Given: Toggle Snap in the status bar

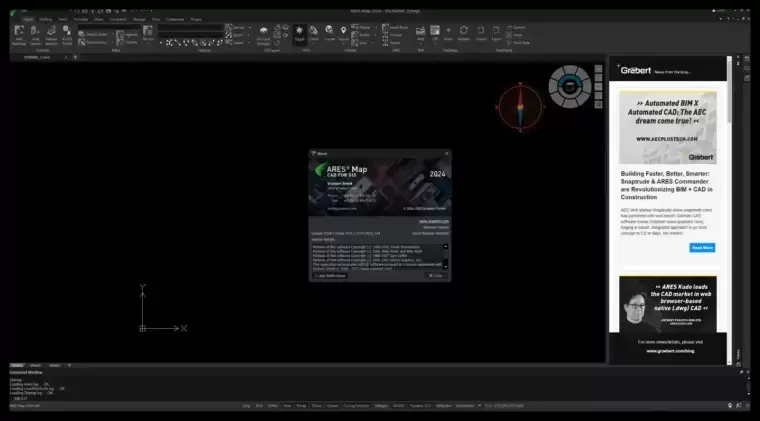Looking at the screenshot, I should pos(246,405).
